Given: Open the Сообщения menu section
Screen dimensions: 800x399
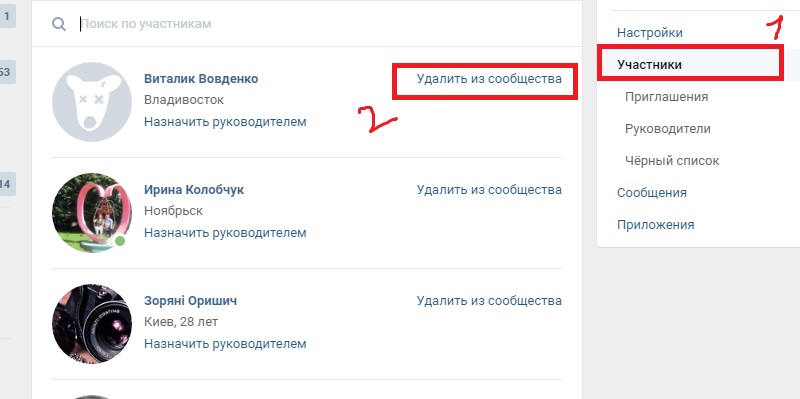Looking at the screenshot, I should pyautogui.click(x=652, y=193).
